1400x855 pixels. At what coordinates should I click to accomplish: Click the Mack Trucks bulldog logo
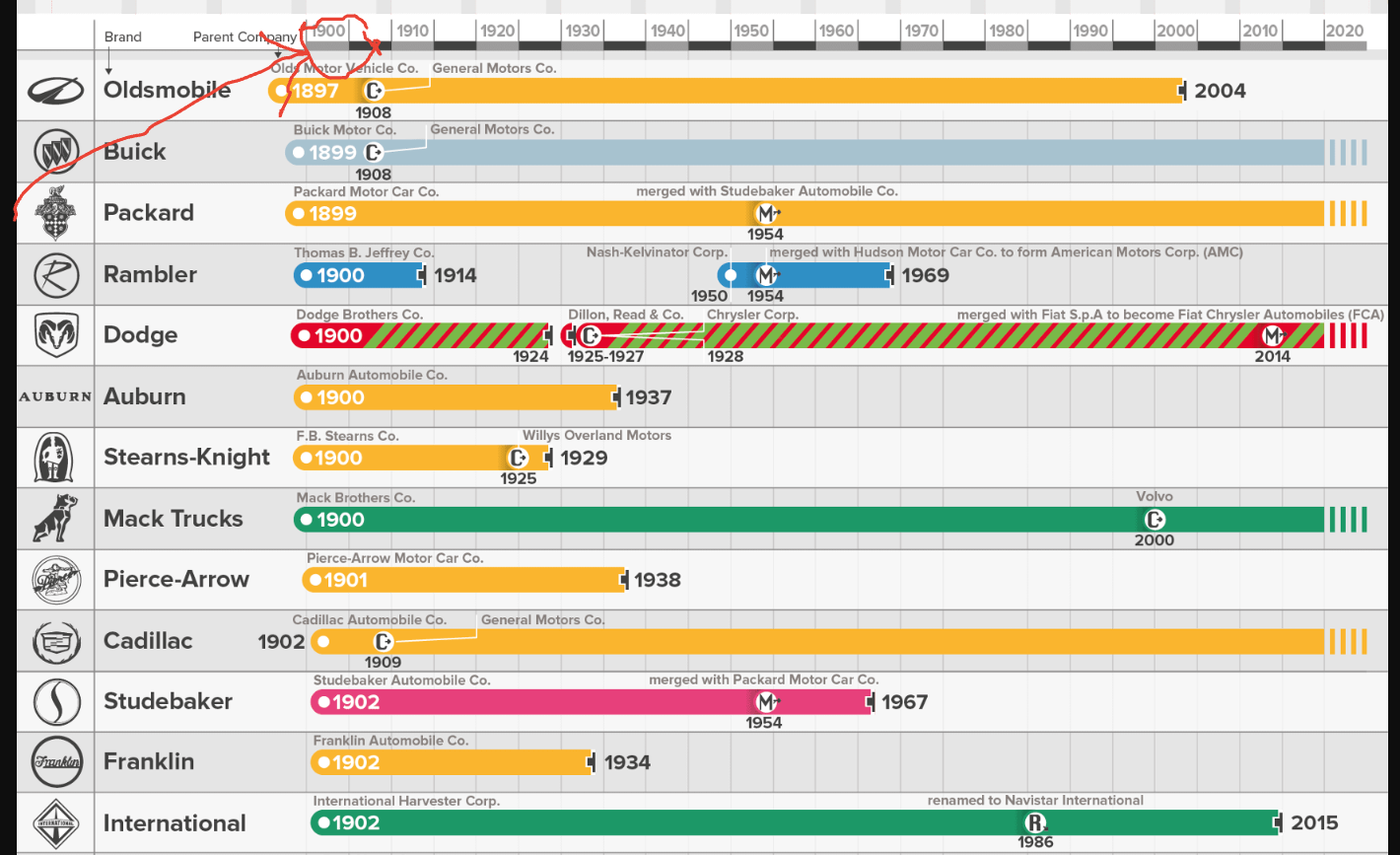tap(56, 519)
